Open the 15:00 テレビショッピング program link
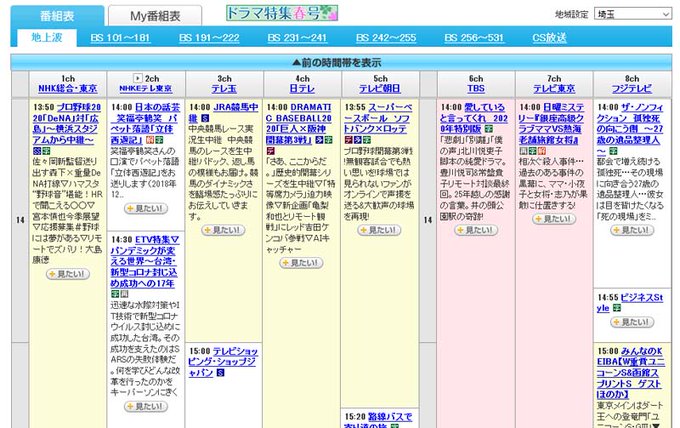 tap(223, 362)
